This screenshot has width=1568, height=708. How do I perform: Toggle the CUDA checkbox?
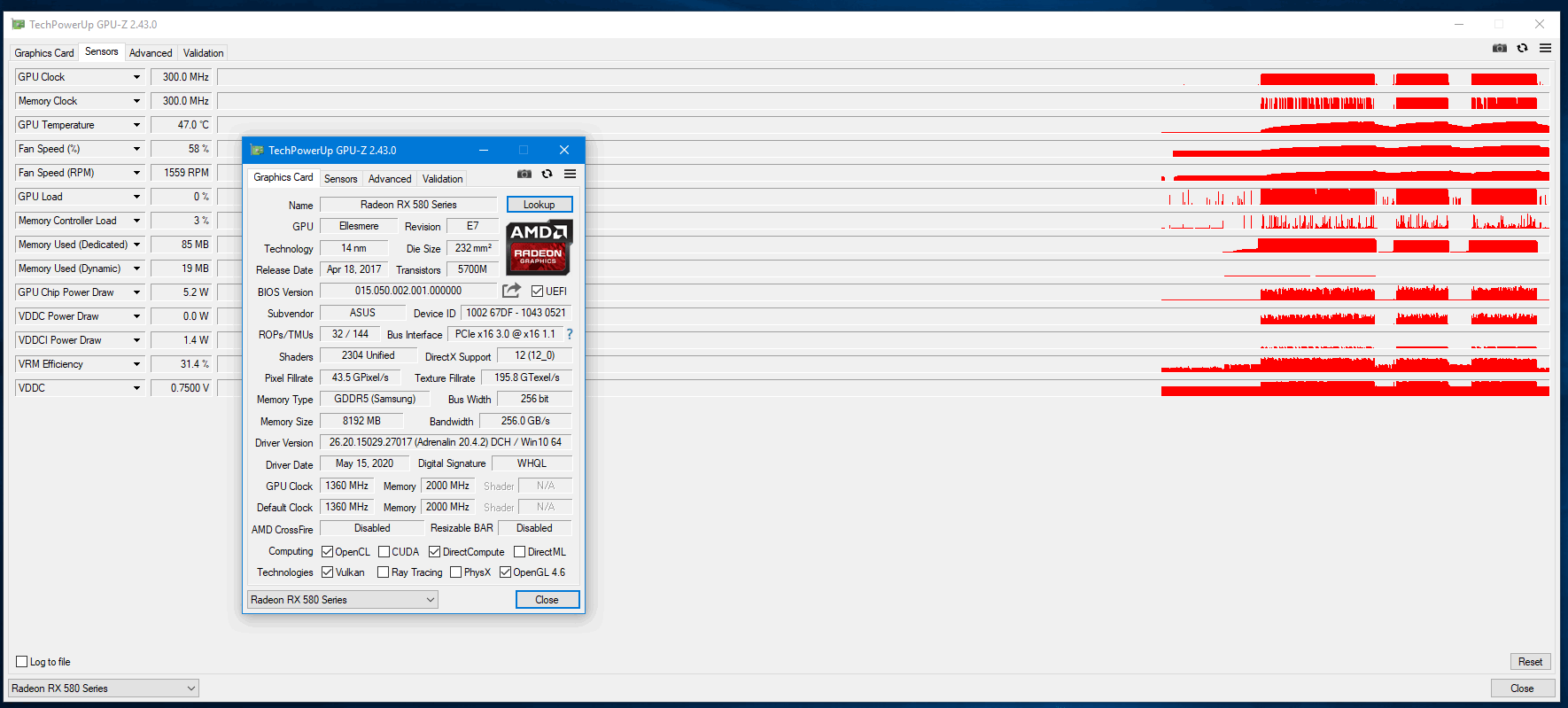pyautogui.click(x=384, y=551)
